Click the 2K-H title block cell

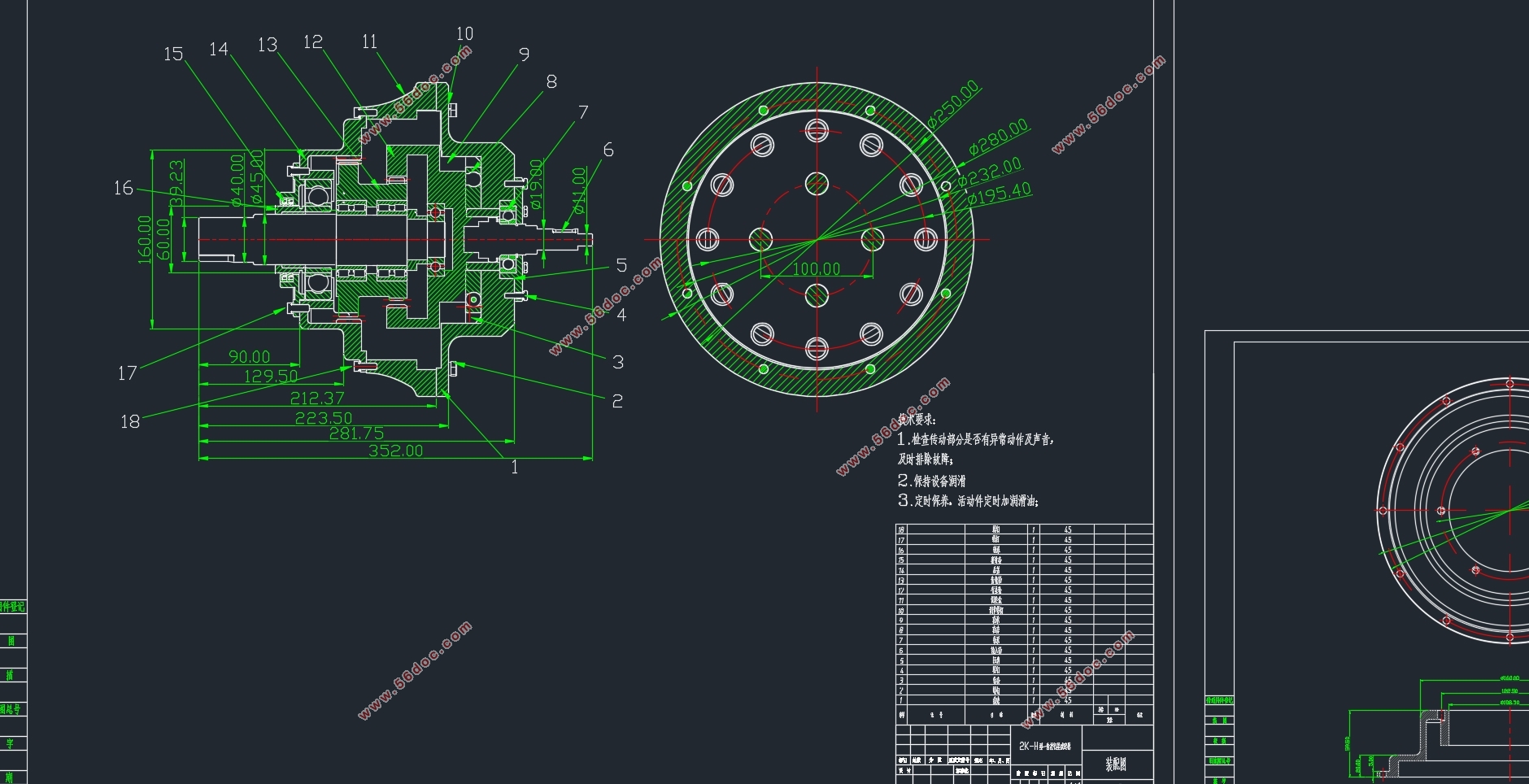(x=1045, y=746)
